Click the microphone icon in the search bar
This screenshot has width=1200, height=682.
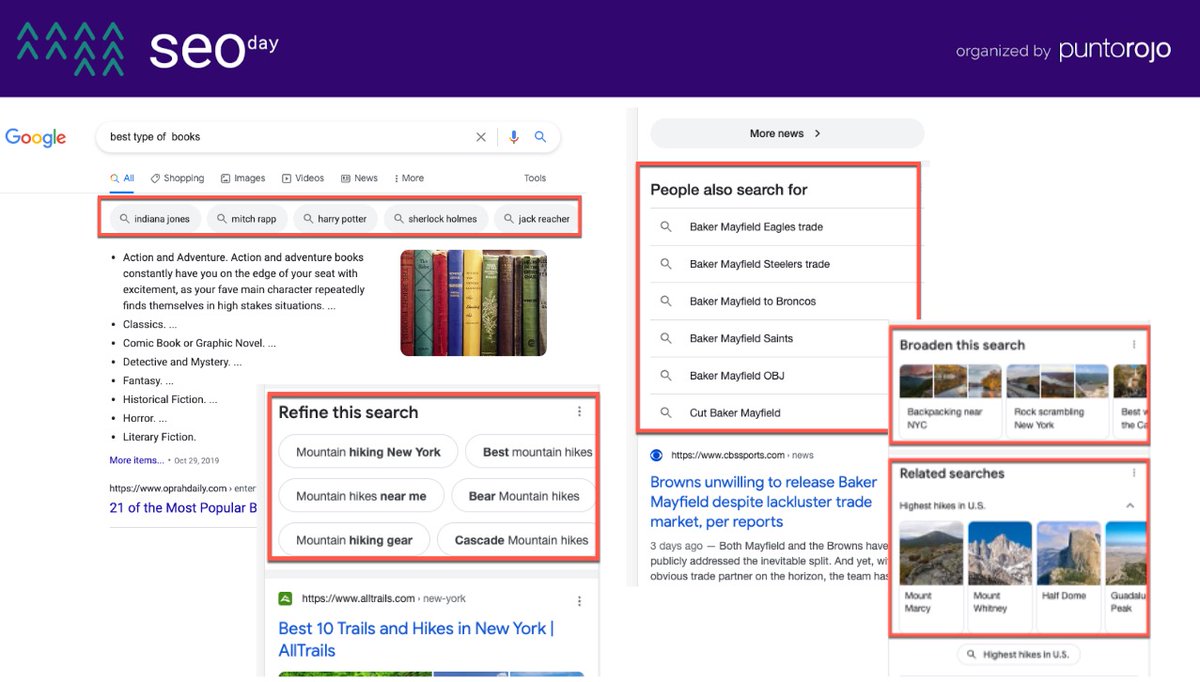coord(514,137)
